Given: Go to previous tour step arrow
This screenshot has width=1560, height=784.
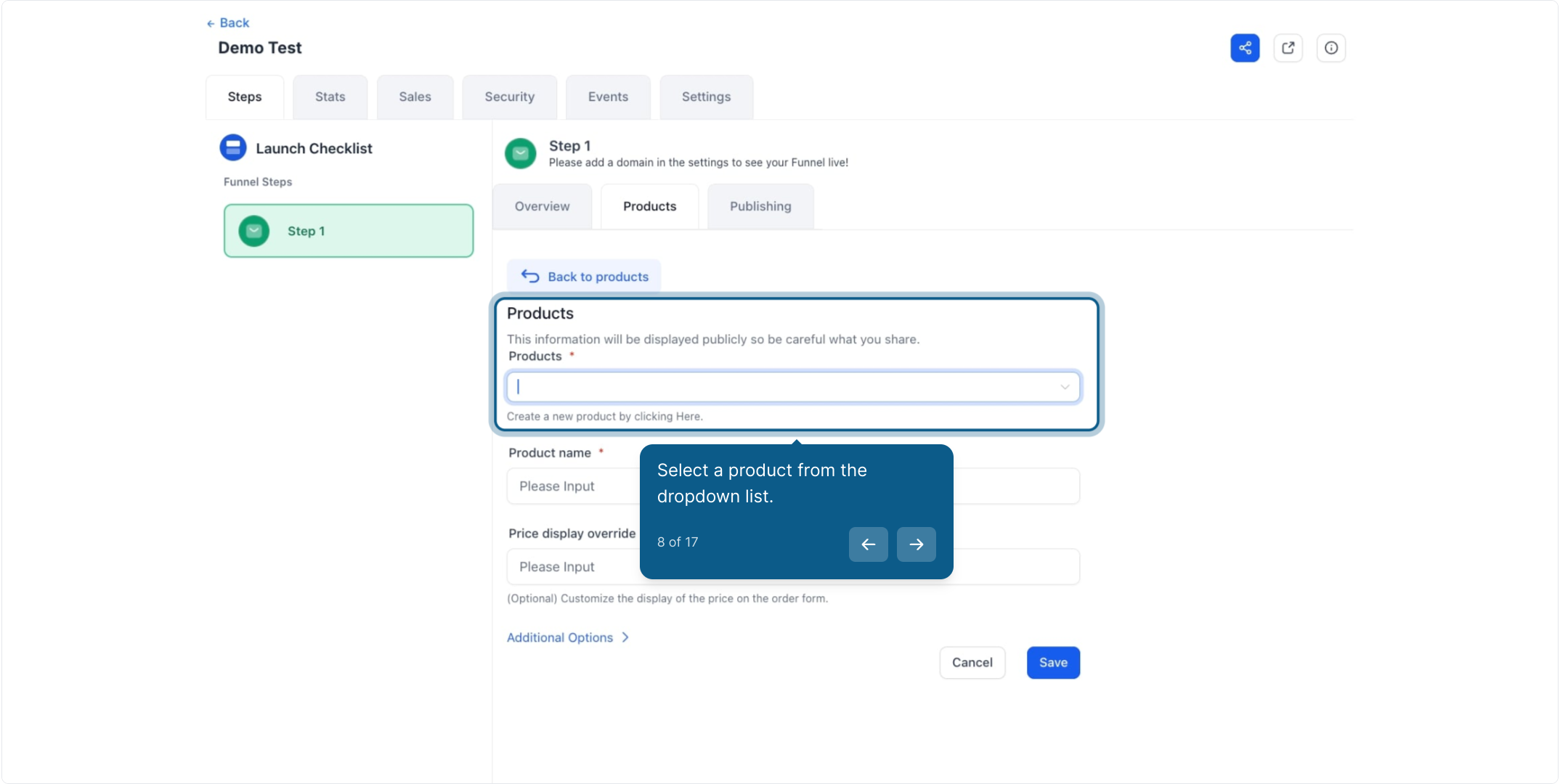Looking at the screenshot, I should (869, 544).
